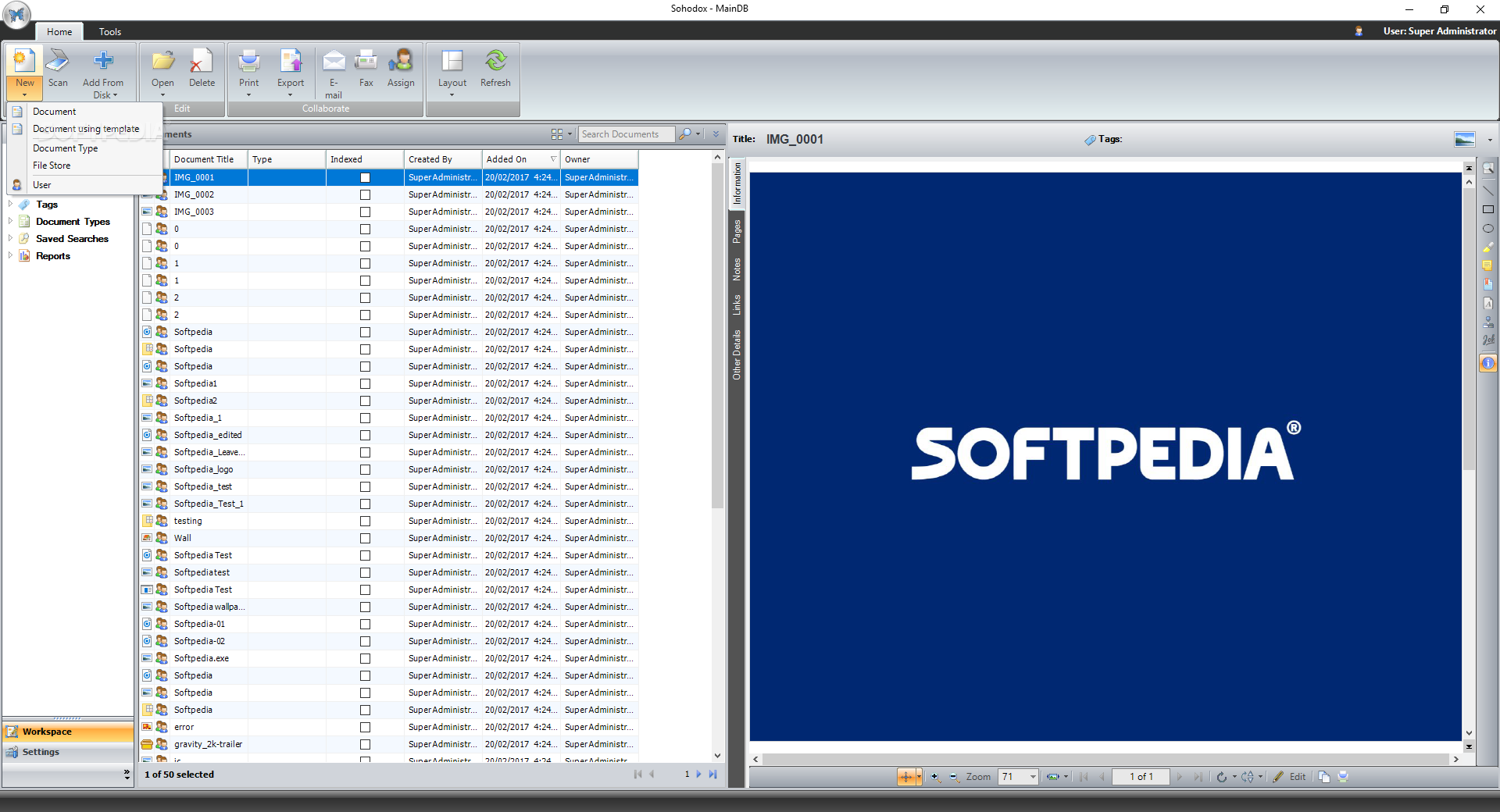Toggle the Indexed checkbox for Softpedia_edited
The image size is (1500, 812).
[365, 435]
